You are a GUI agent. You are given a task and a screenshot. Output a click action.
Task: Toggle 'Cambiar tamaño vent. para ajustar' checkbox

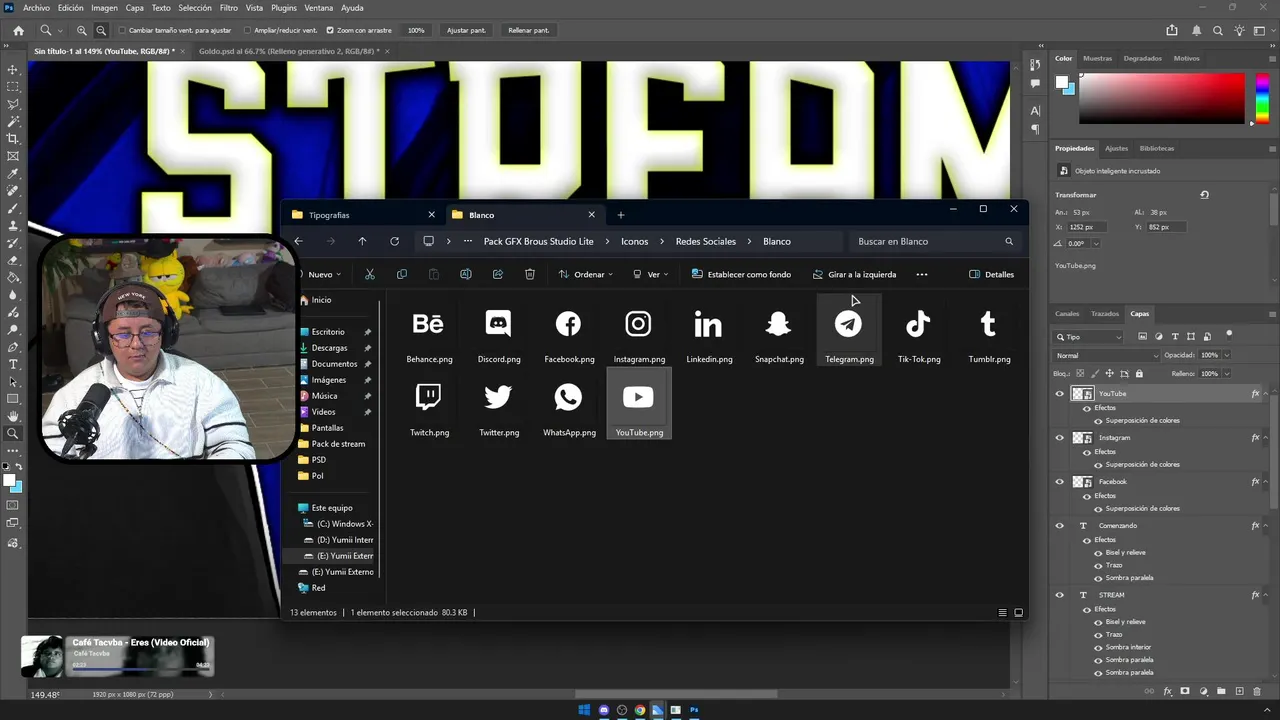click(122, 30)
